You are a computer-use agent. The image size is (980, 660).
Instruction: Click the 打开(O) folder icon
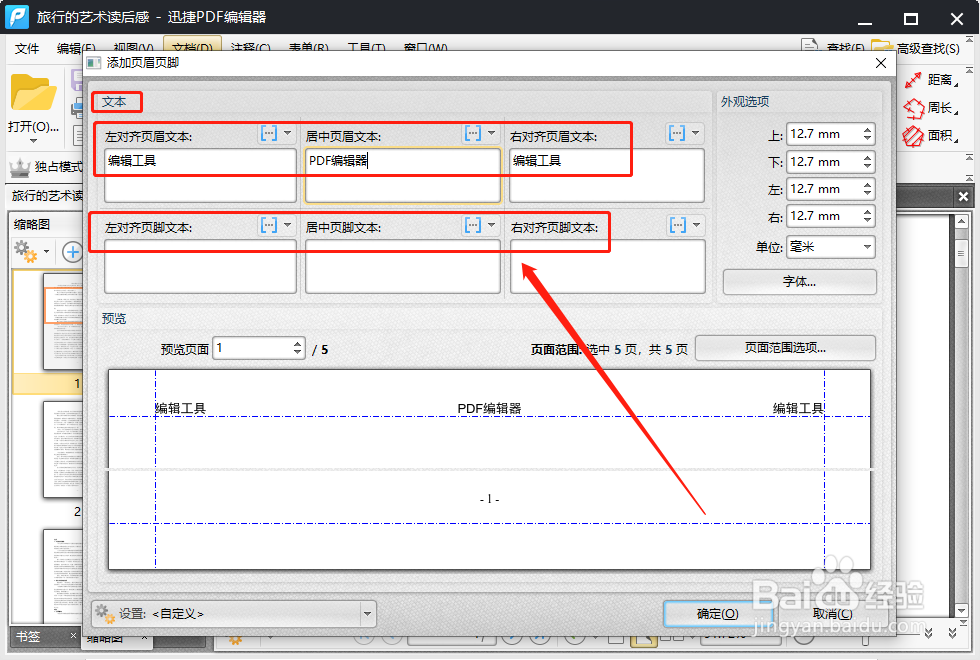[x=33, y=94]
